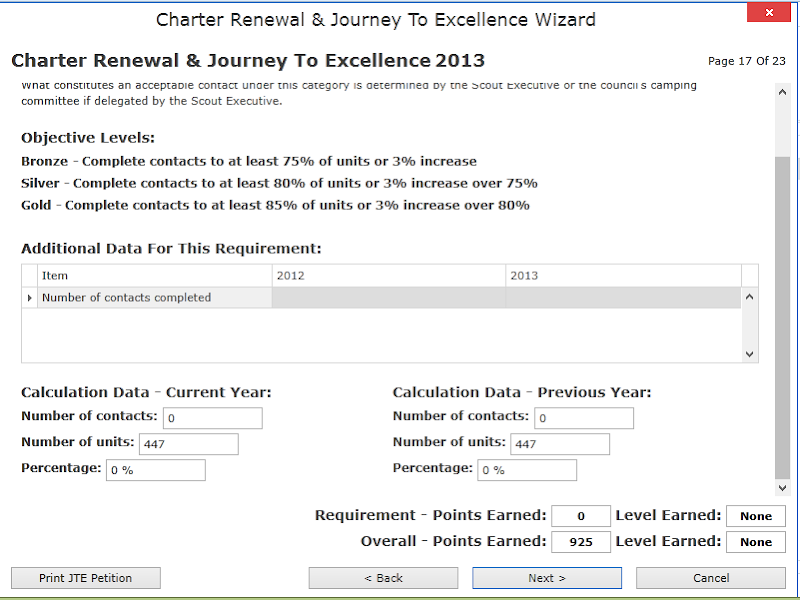The image size is (800, 600).
Task: Click Current Year Number of contacts field
Action: [x=213, y=418]
